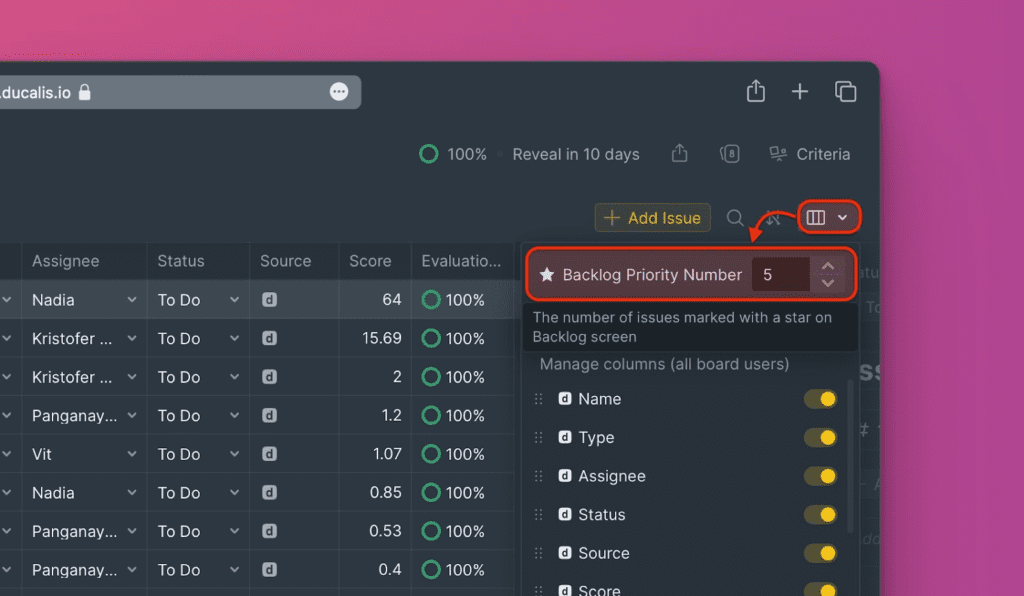Open the columns layout settings icon
The height and width of the screenshot is (596, 1024).
click(816, 217)
